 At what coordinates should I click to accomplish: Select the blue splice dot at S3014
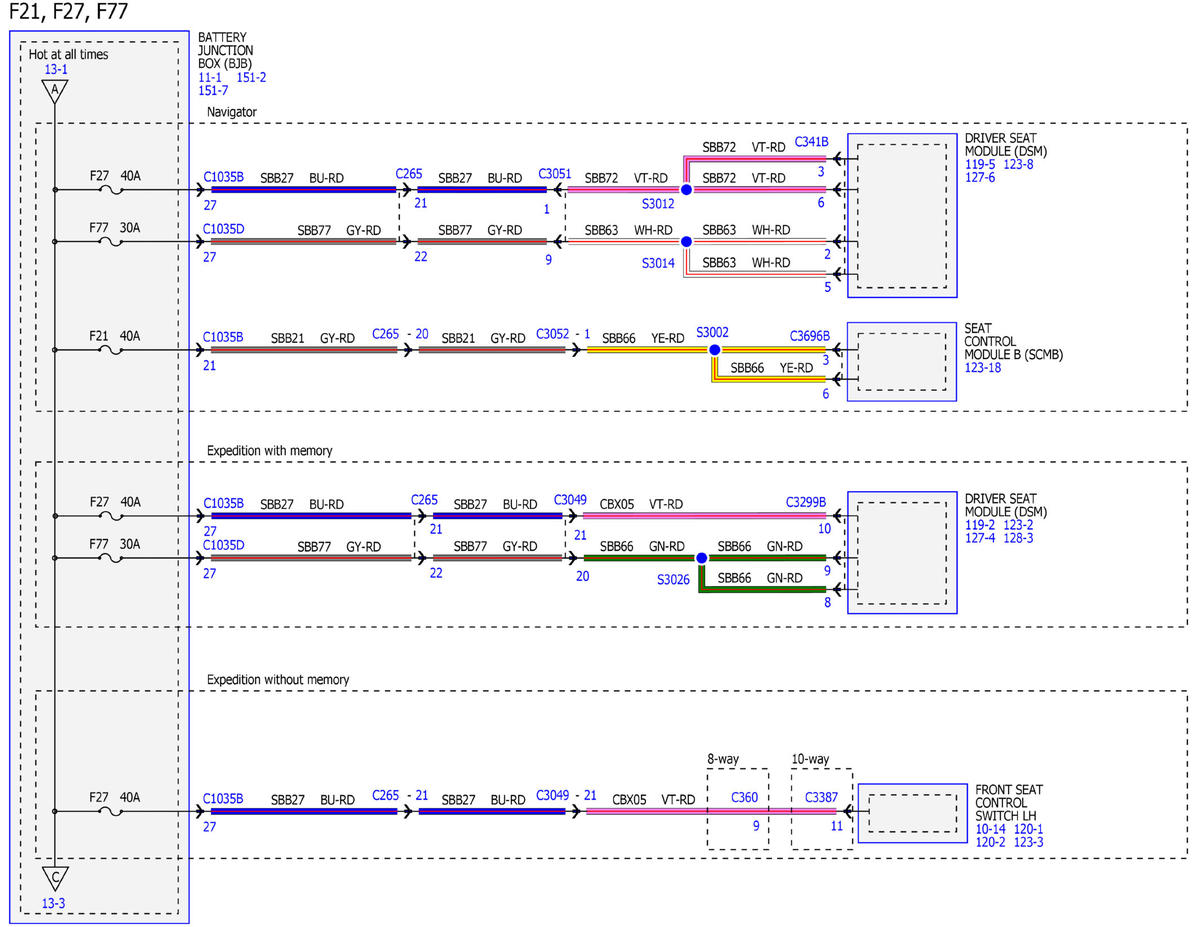pos(686,242)
